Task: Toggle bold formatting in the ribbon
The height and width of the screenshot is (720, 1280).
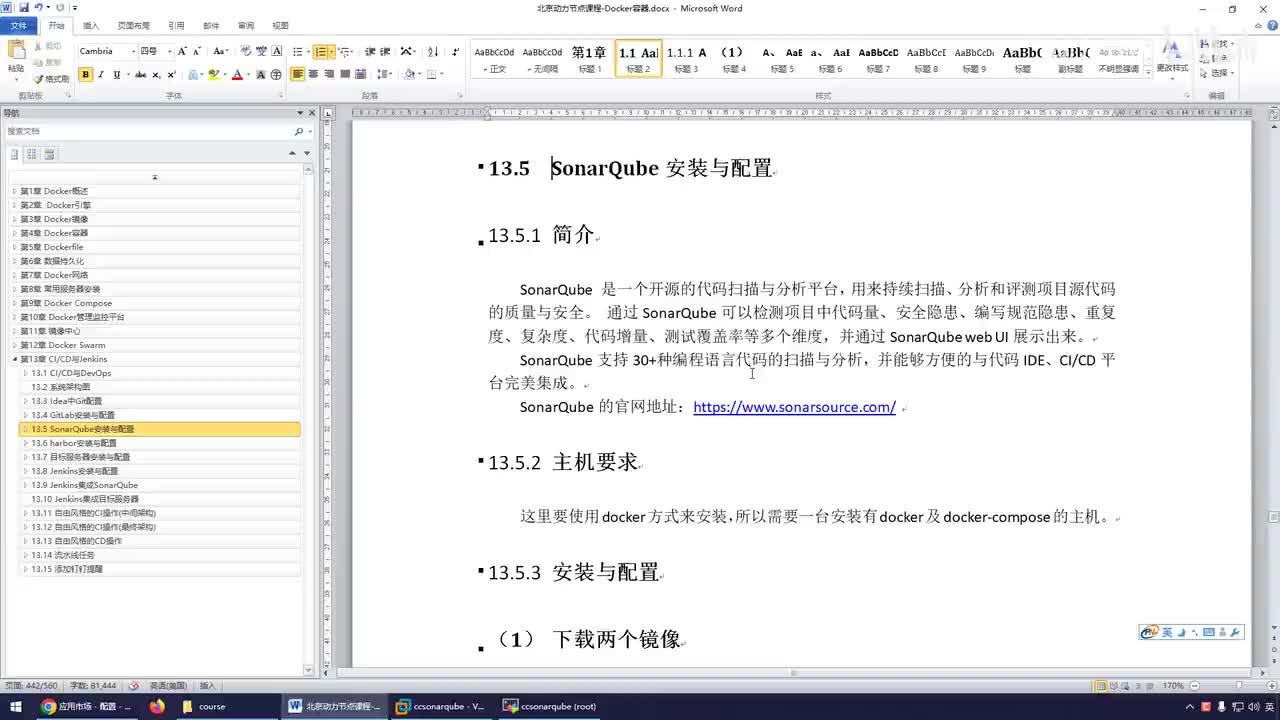Action: pos(85,75)
